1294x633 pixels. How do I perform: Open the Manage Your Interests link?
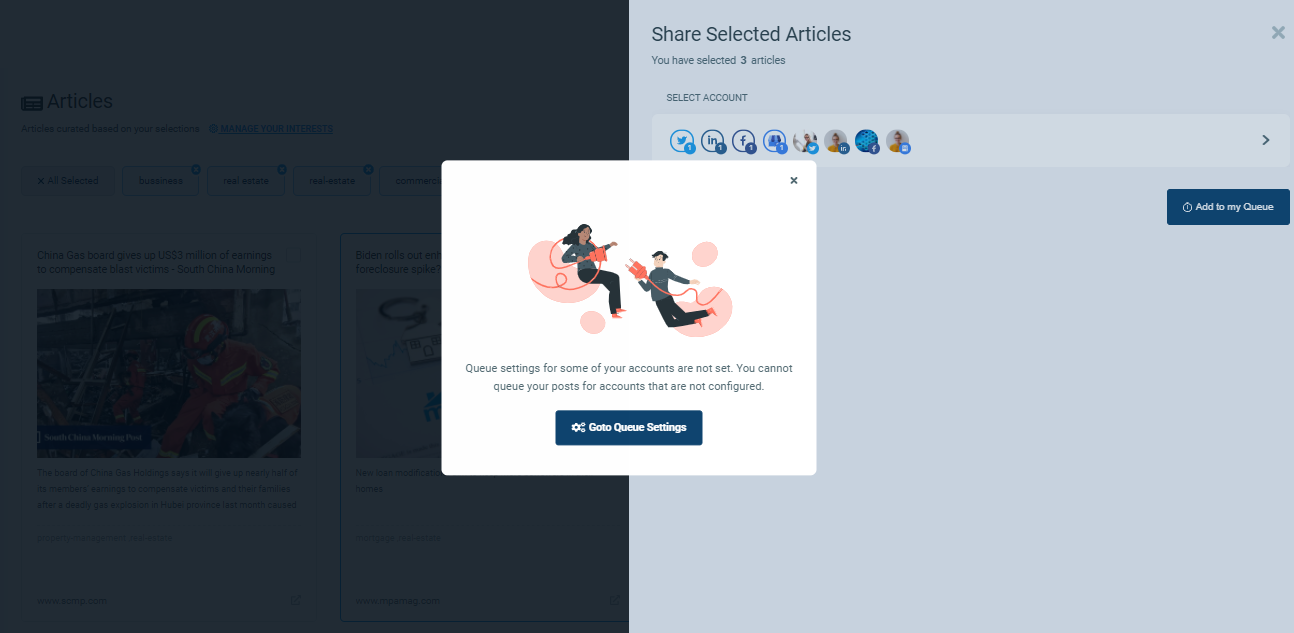click(x=277, y=129)
